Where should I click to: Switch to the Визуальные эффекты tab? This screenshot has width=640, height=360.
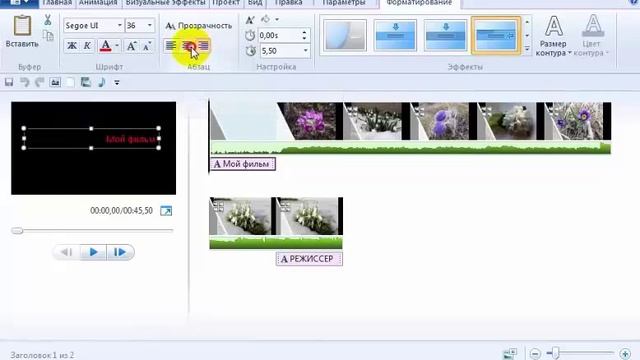tap(165, 3)
